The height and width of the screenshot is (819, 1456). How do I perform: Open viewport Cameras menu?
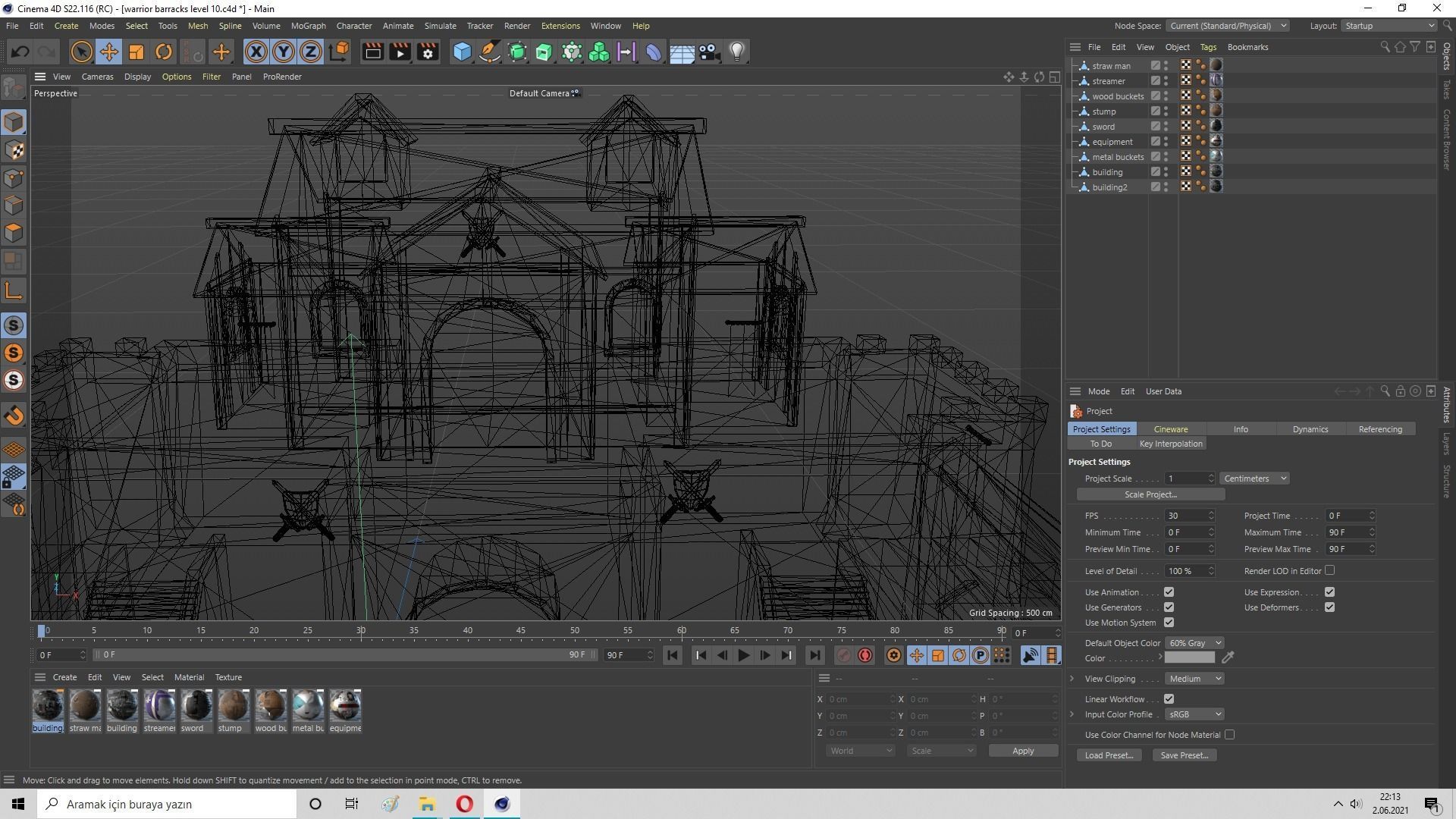pyautogui.click(x=97, y=77)
